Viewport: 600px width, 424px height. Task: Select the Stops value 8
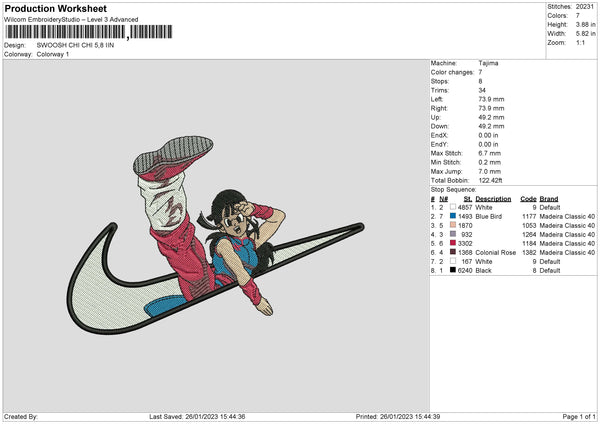(x=480, y=81)
